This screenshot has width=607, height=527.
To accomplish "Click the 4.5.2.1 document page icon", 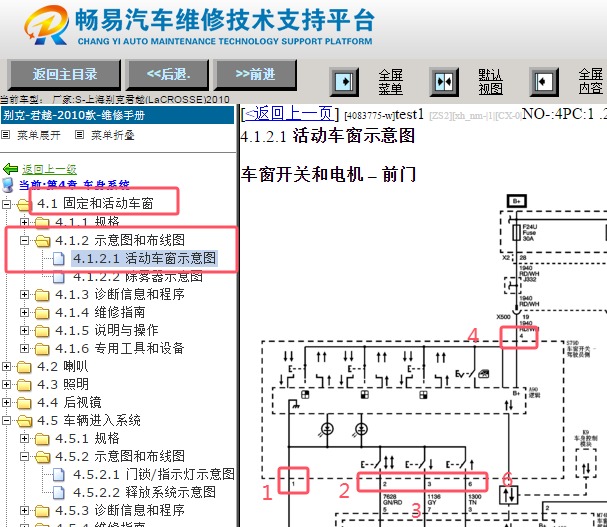I will click(58, 474).
